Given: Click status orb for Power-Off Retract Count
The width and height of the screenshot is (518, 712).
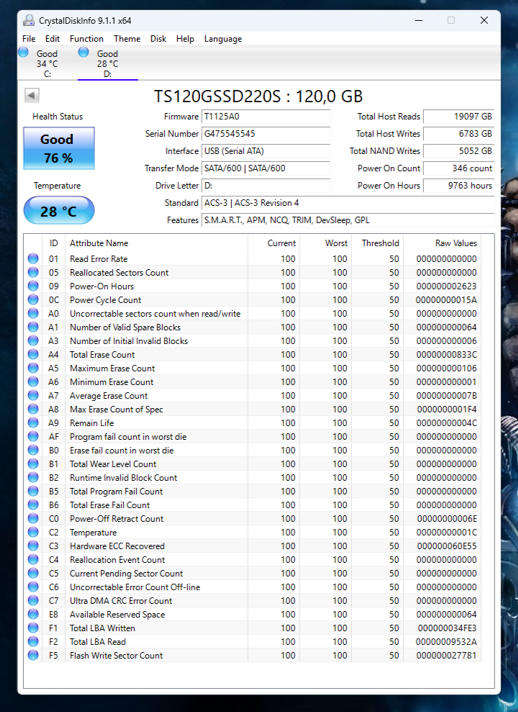Looking at the screenshot, I should click(33, 519).
